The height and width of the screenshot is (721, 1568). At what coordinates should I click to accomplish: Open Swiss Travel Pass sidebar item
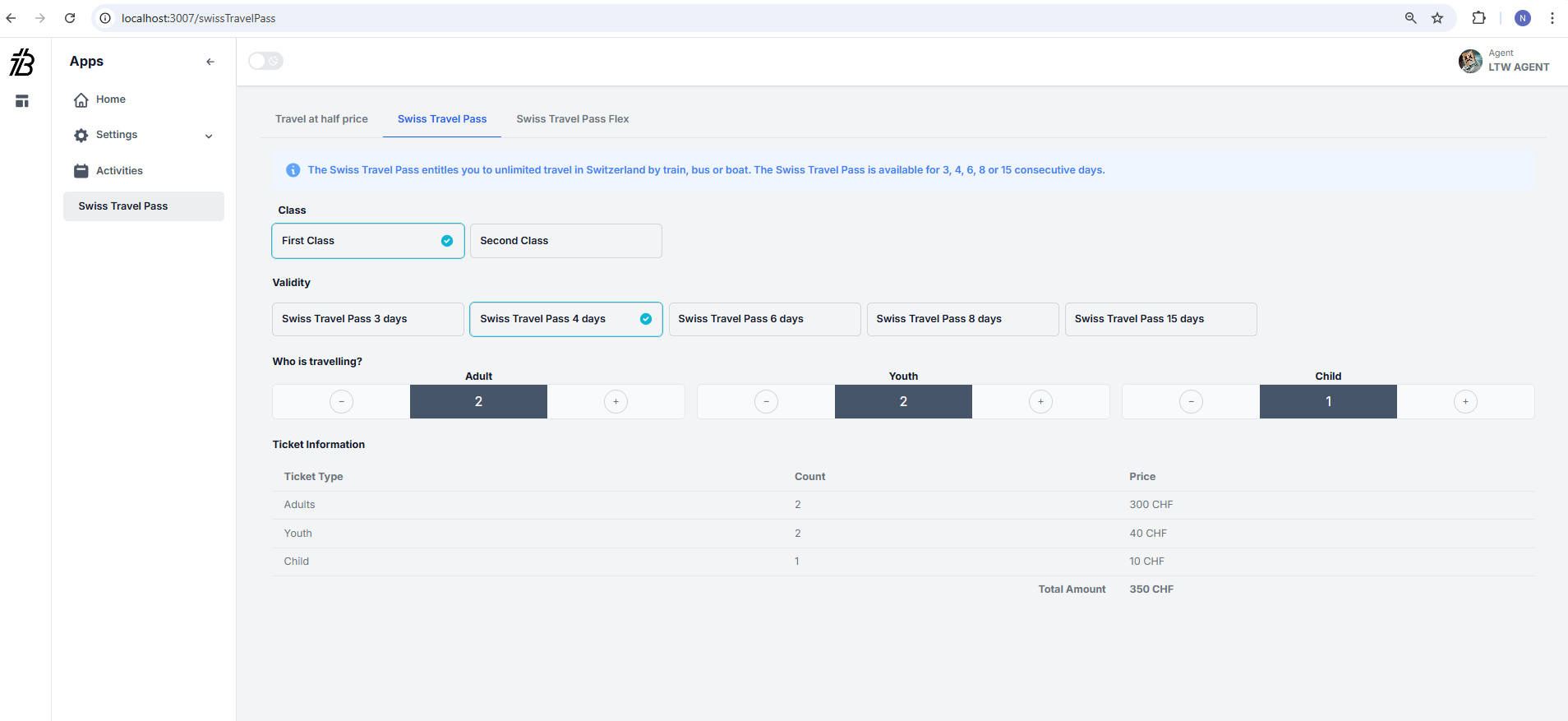(144, 206)
